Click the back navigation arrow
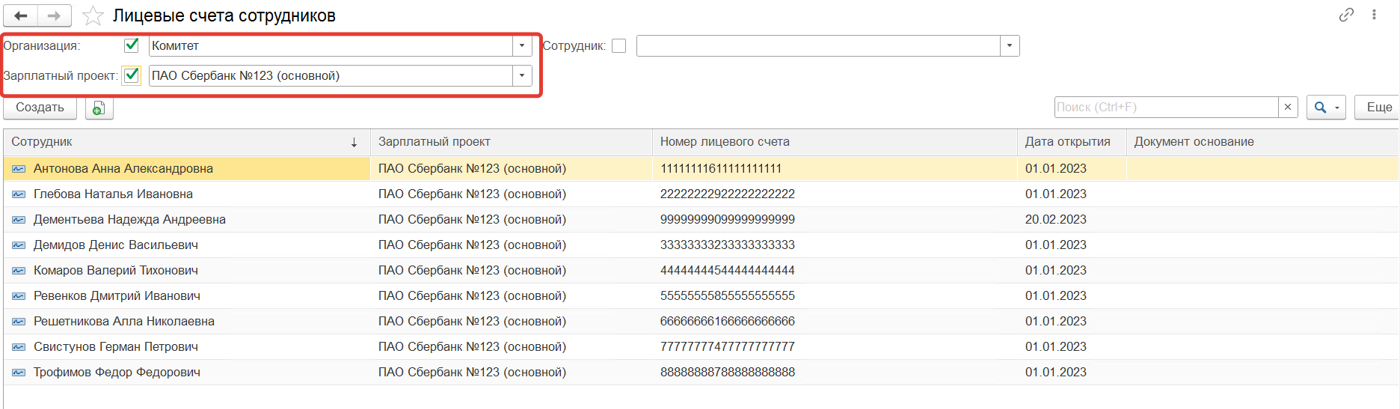Viewport: 1400px width, 409px height. pyautogui.click(x=20, y=16)
